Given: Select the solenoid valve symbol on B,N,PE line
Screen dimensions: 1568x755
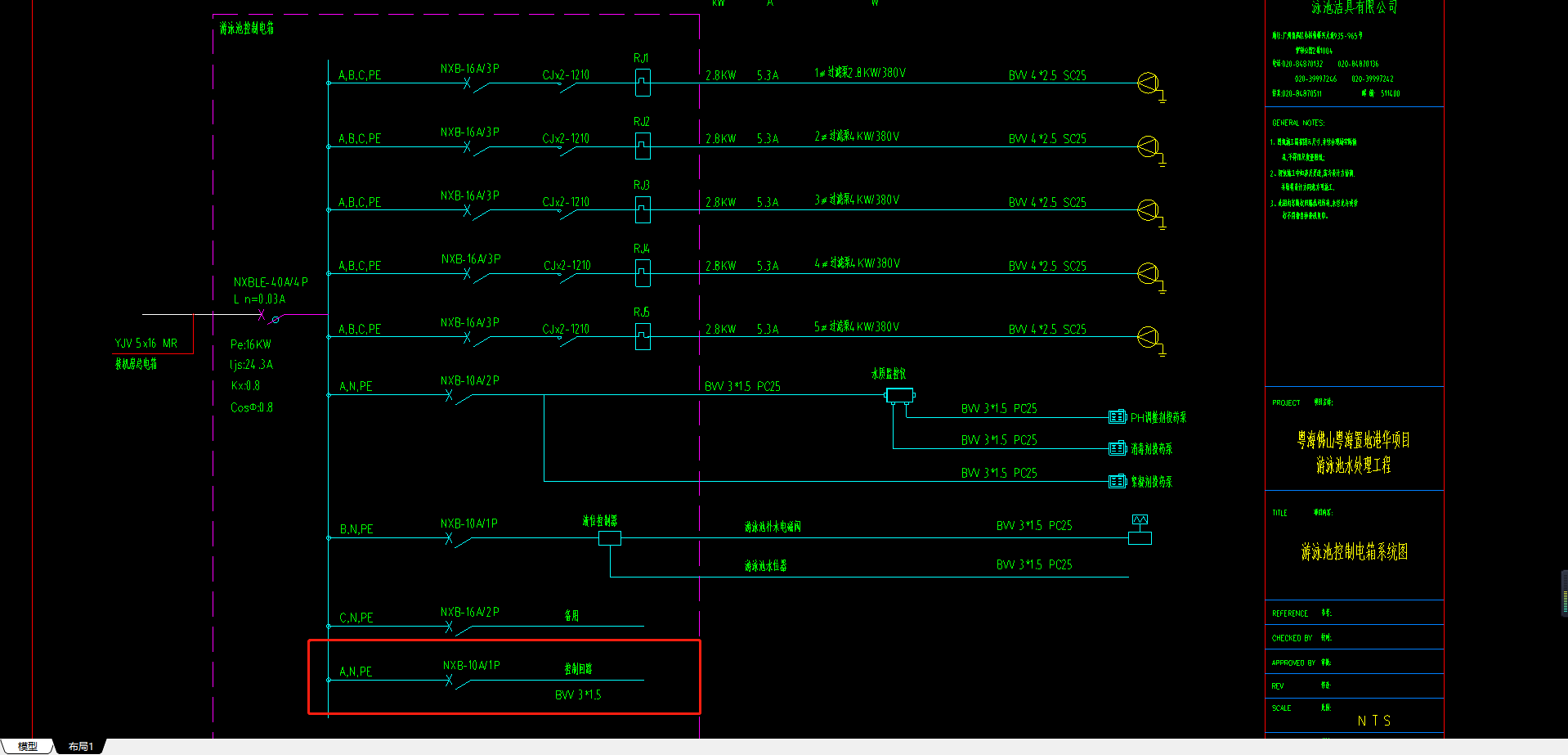Looking at the screenshot, I should point(1140,531).
